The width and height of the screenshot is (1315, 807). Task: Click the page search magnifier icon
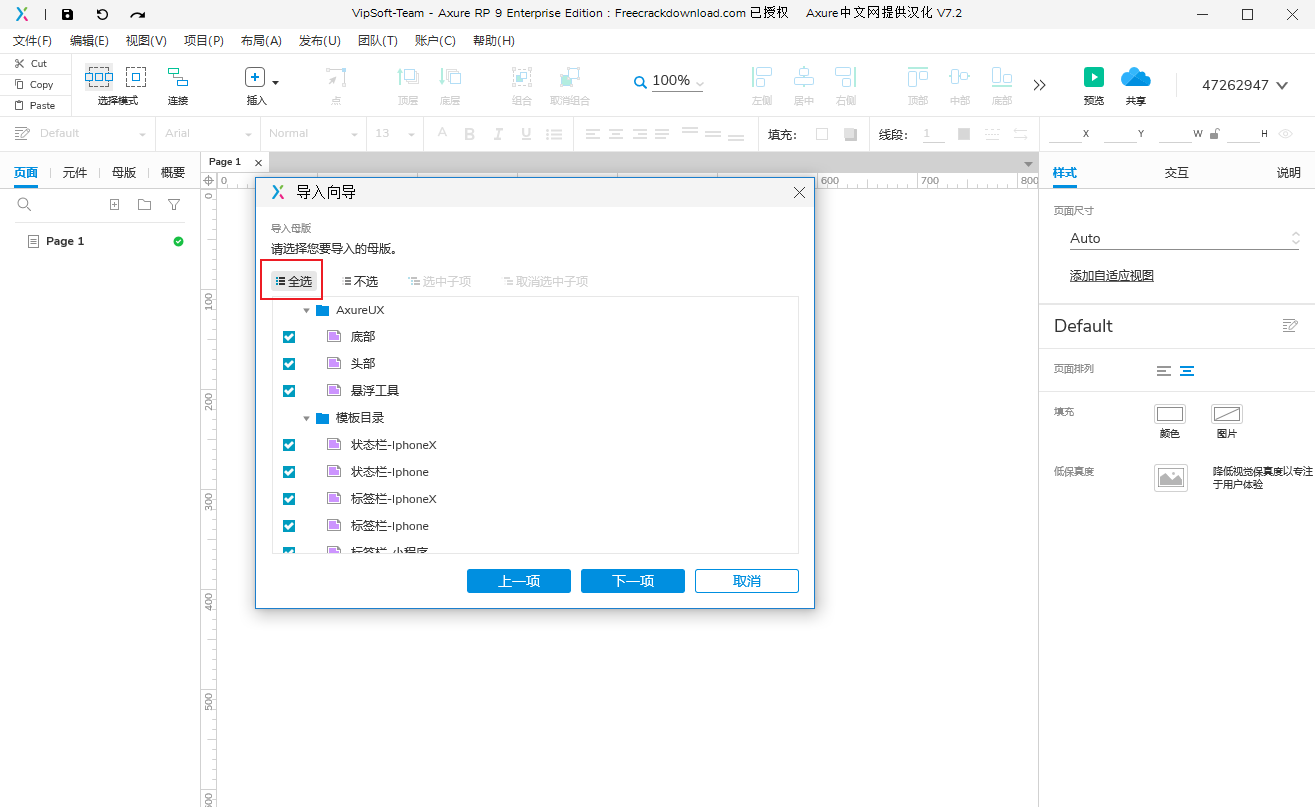(x=24, y=204)
